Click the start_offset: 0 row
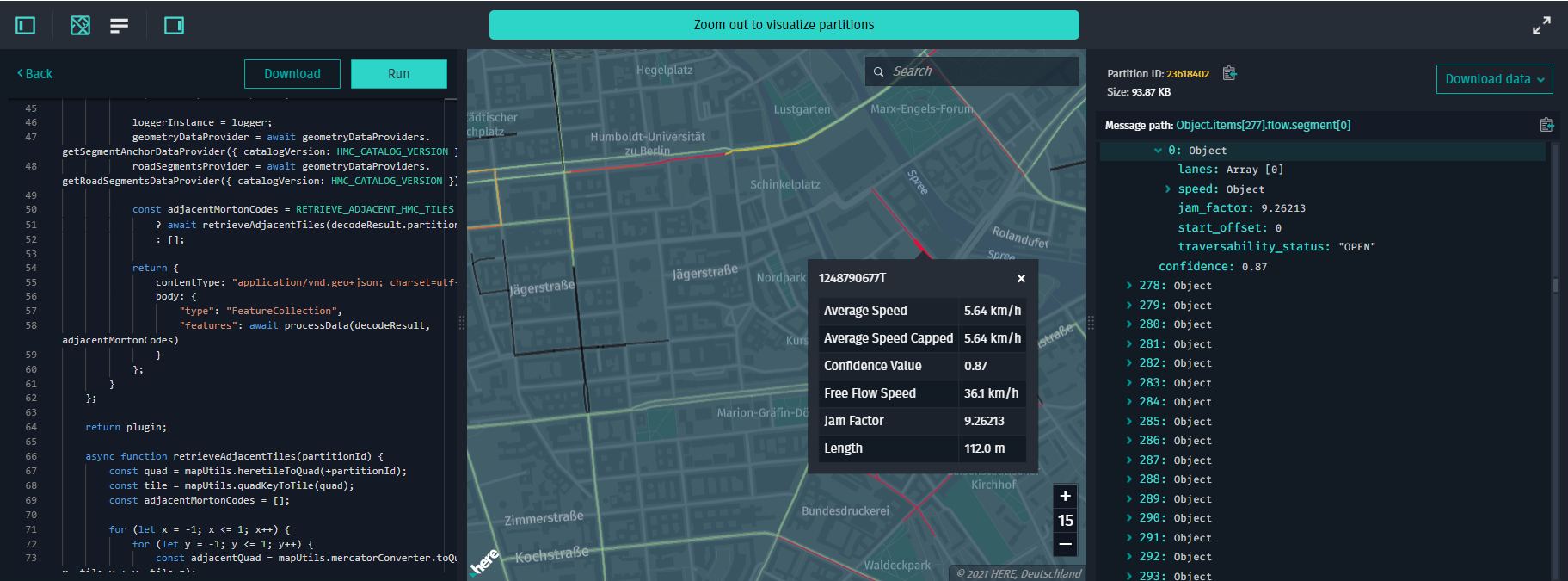The height and width of the screenshot is (581, 1568). (1229, 228)
